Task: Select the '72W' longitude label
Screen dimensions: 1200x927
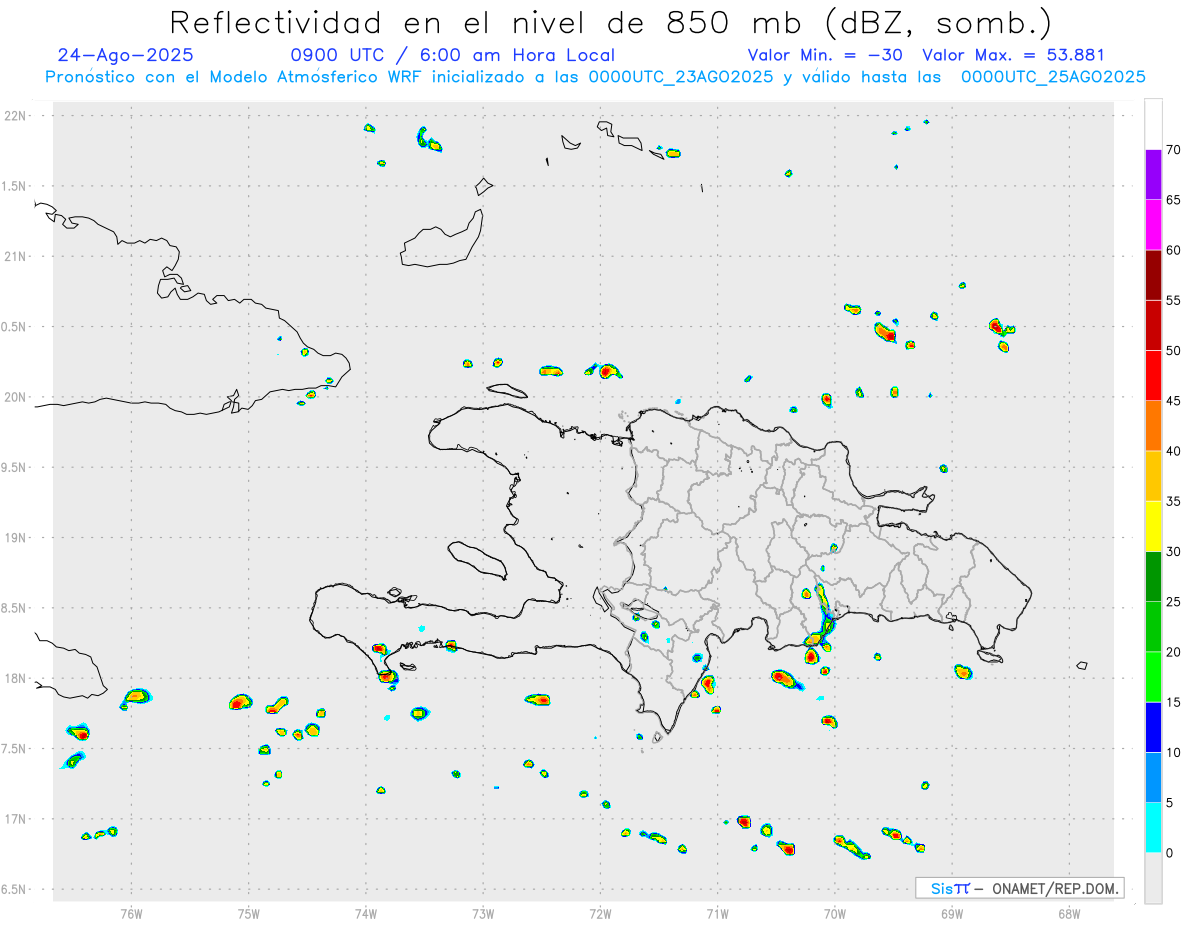Action: pos(600,913)
